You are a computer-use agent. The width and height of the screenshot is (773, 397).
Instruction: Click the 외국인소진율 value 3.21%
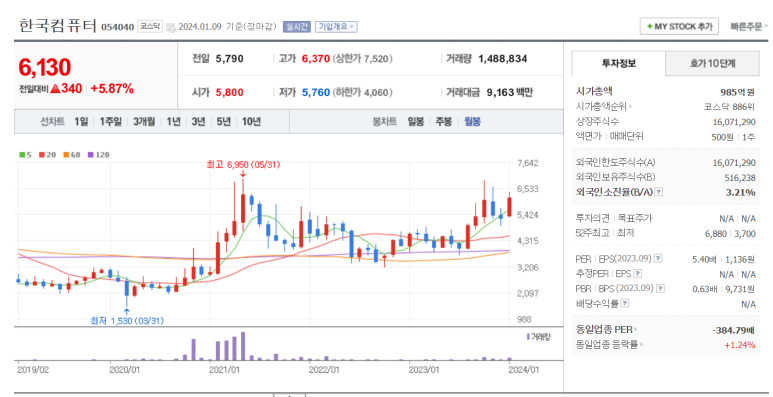[x=740, y=192]
